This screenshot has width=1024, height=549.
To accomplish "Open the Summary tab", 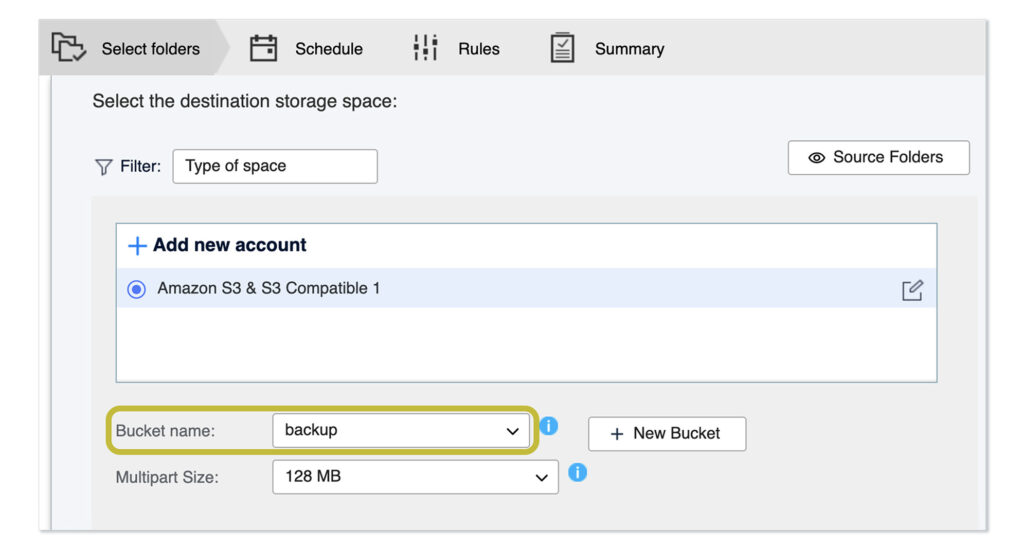I will pyautogui.click(x=629, y=48).
